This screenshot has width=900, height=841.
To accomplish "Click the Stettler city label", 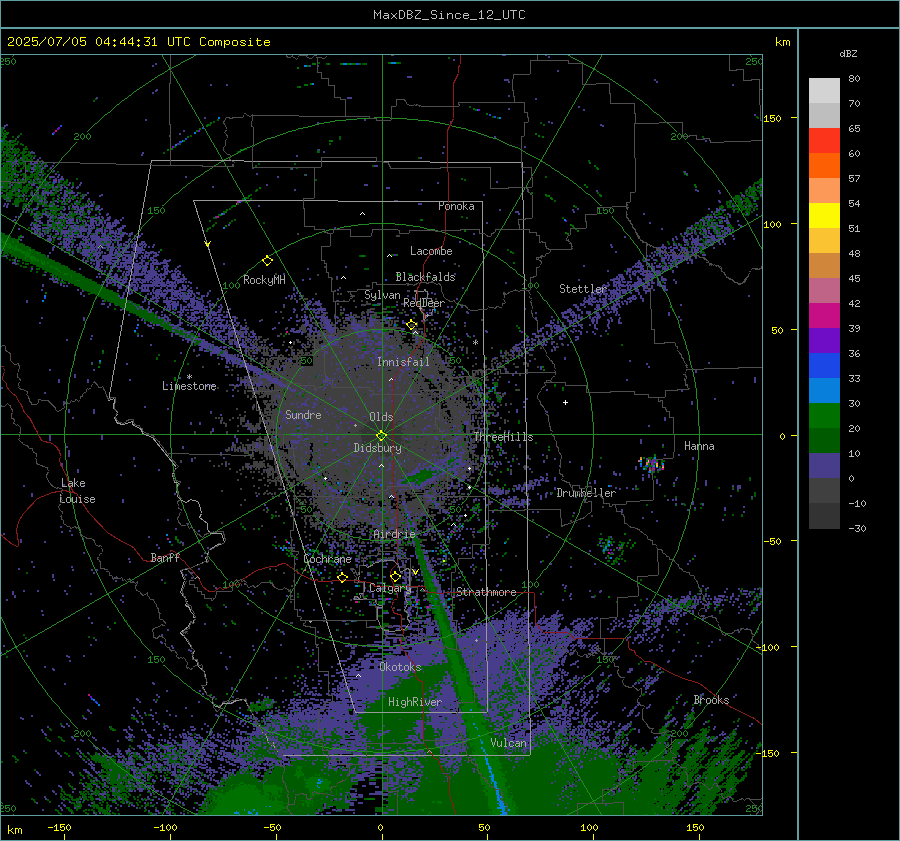I will pyautogui.click(x=583, y=289).
